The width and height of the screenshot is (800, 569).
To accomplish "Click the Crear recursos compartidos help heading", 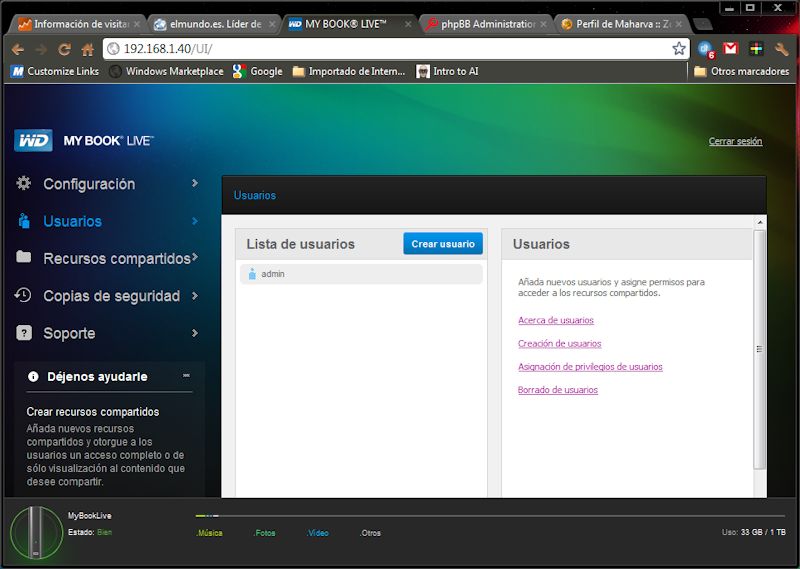I will 93,412.
